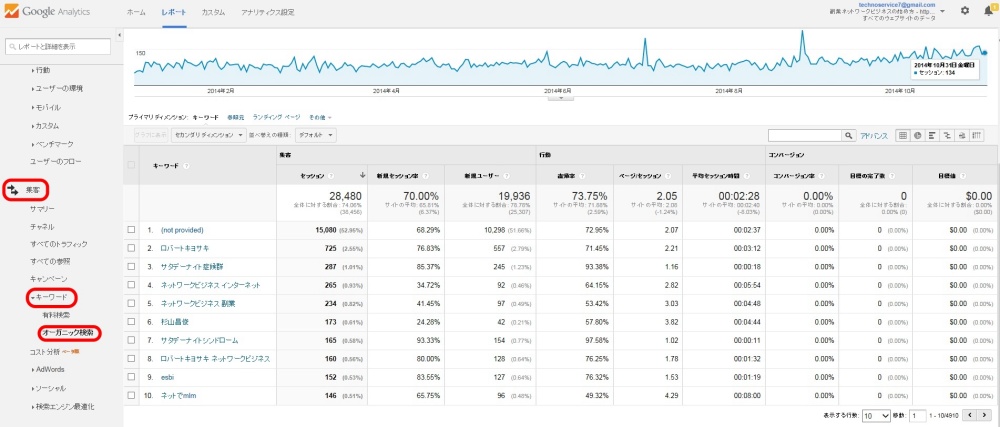This screenshot has height=427, width=1000.
Task: Open the サタデーナイトシンドローム keyword link
Action: pyautogui.click(x=199, y=340)
